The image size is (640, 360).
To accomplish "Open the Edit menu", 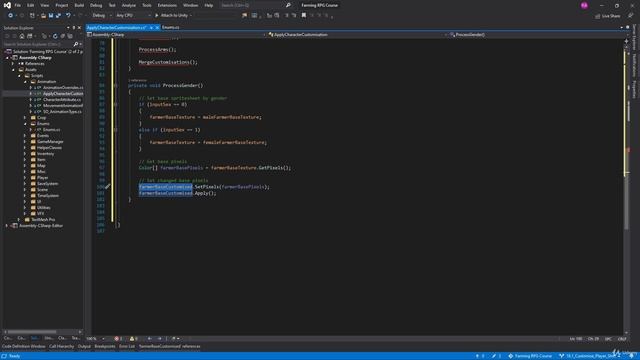I will pos(31,5).
